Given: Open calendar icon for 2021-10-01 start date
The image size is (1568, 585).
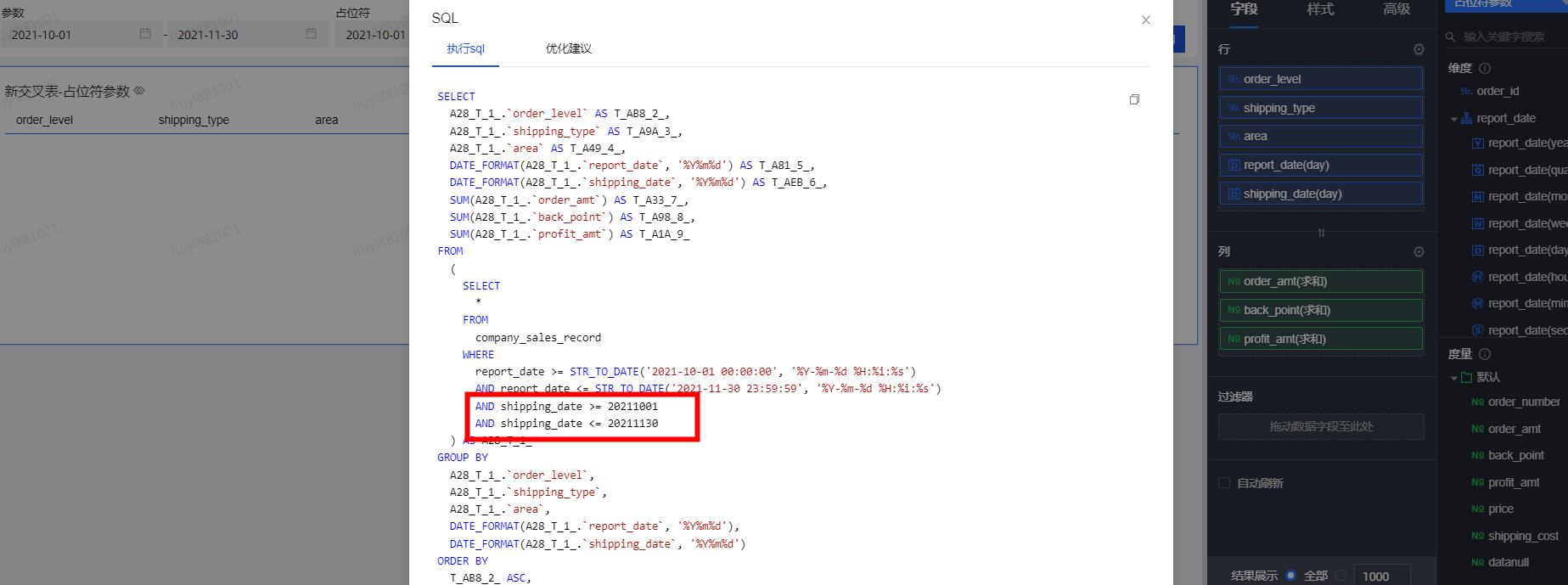Looking at the screenshot, I should tap(145, 34).
